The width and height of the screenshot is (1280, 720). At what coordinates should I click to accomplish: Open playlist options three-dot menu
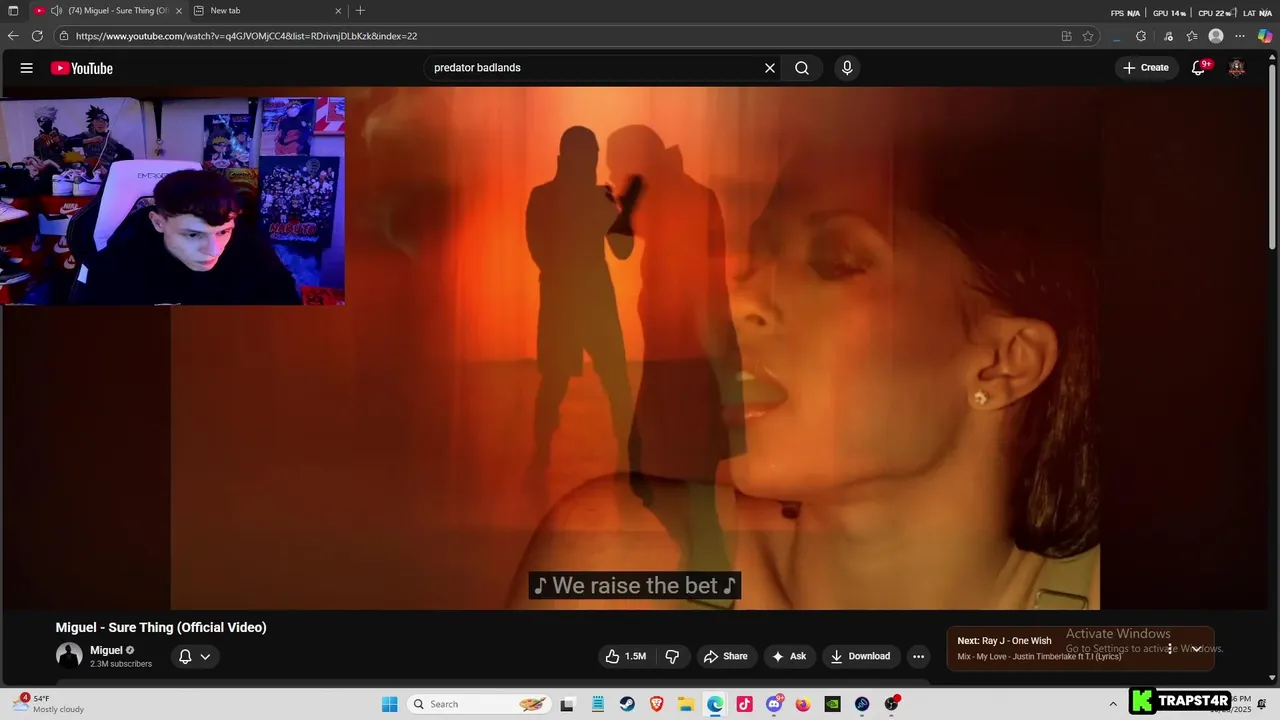[x=1169, y=648]
